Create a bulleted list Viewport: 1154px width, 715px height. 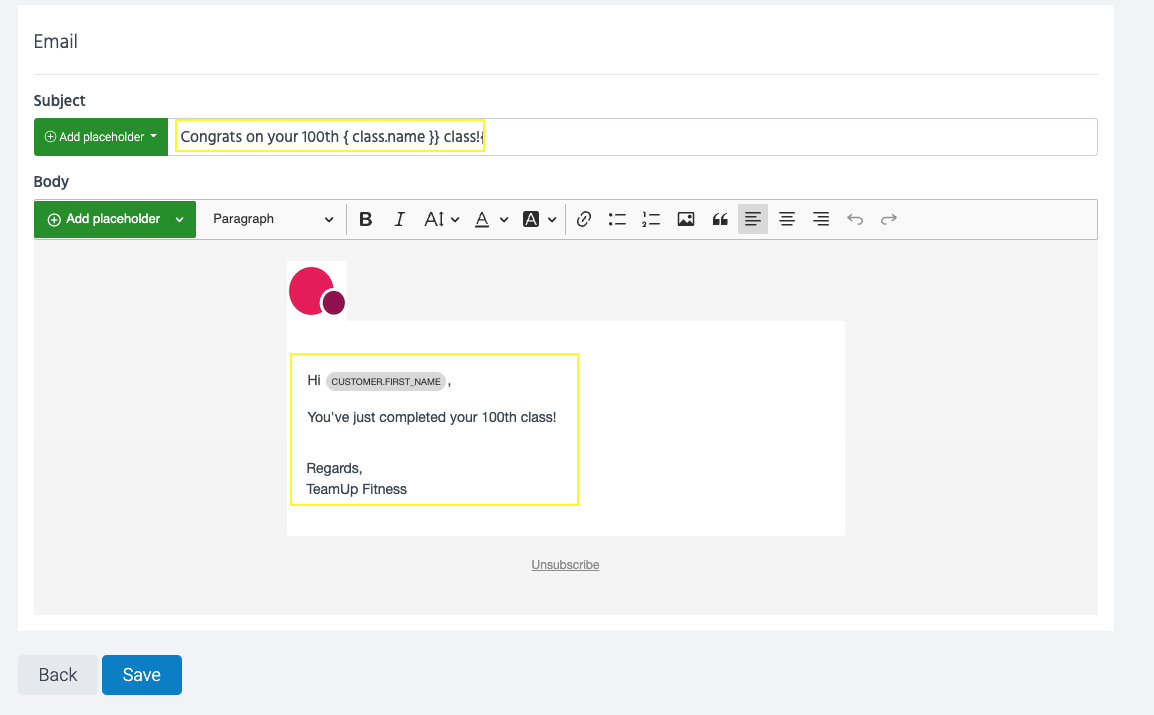[x=617, y=219]
